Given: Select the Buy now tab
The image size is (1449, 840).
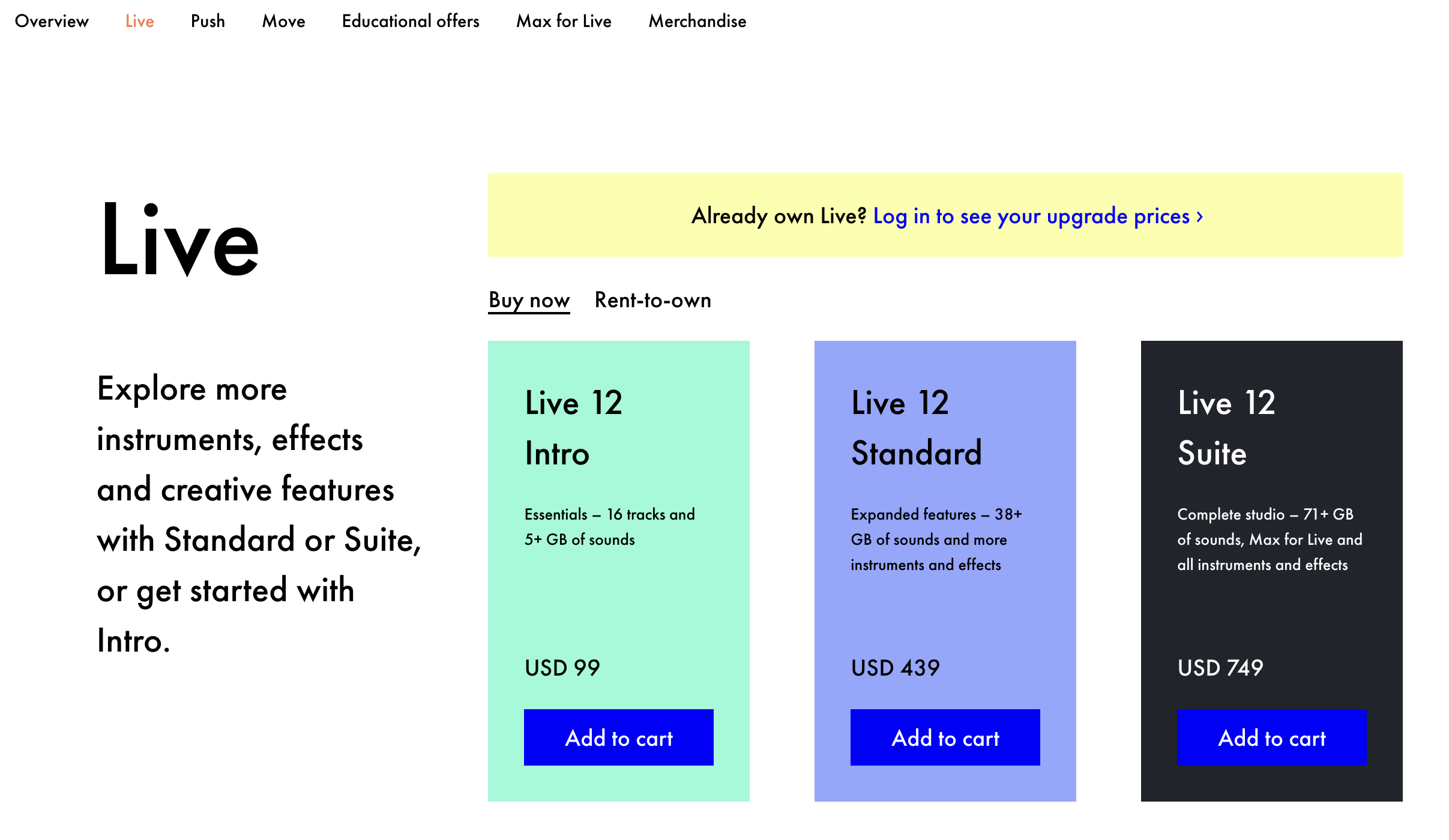Looking at the screenshot, I should point(529,300).
